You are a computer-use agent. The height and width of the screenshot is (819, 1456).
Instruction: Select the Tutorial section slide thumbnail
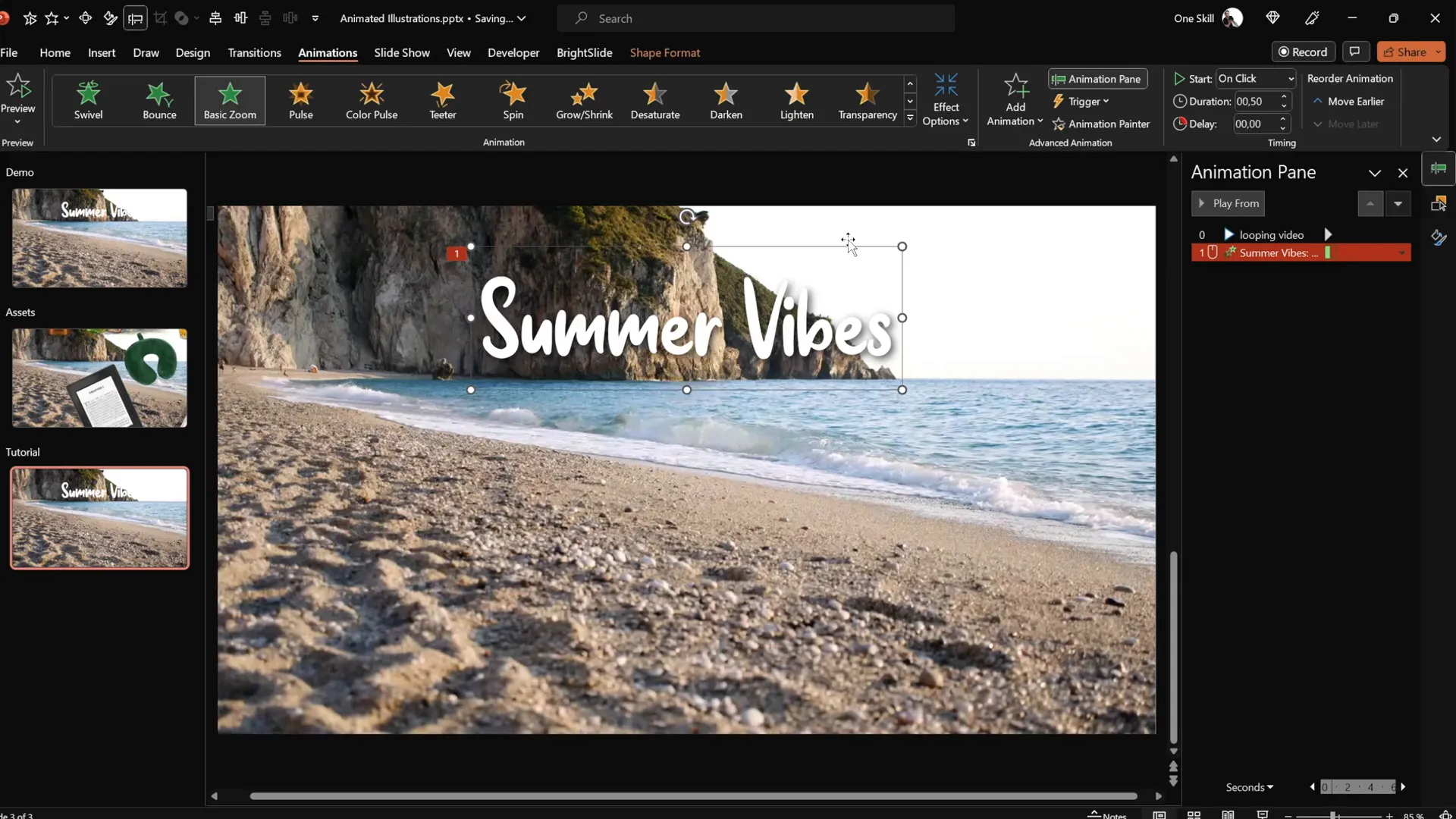[x=99, y=518]
